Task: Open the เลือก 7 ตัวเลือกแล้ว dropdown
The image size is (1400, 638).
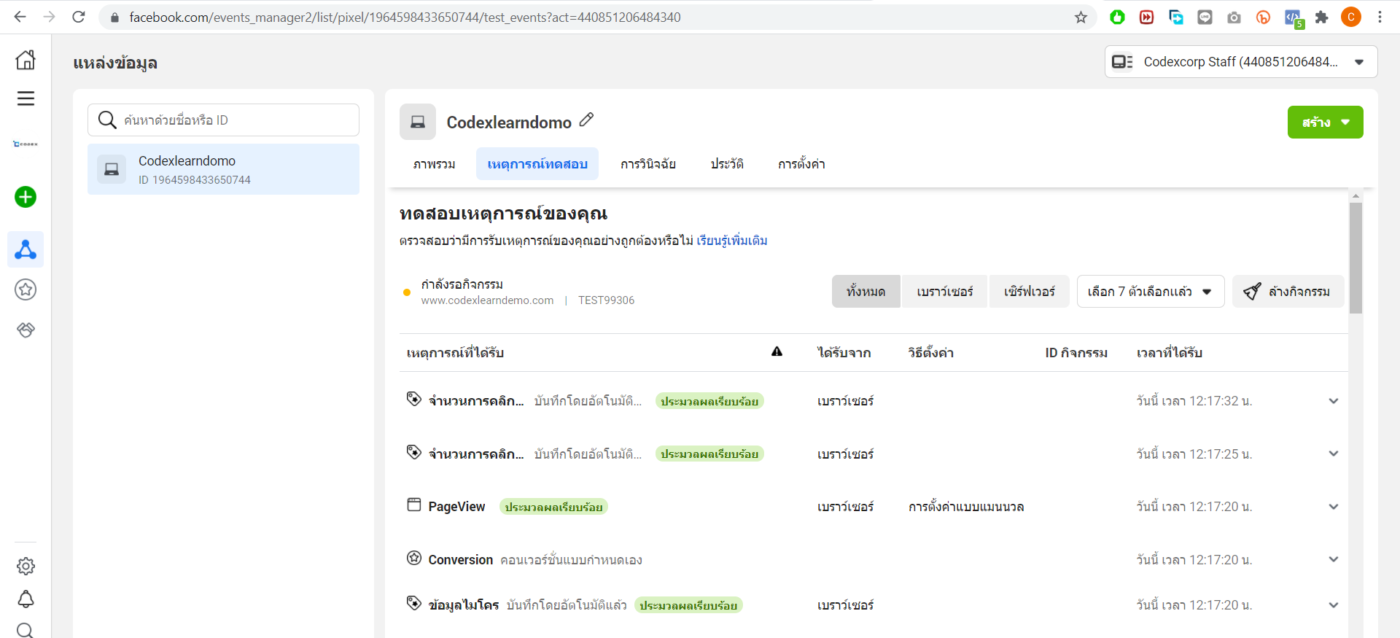Action: point(1150,292)
